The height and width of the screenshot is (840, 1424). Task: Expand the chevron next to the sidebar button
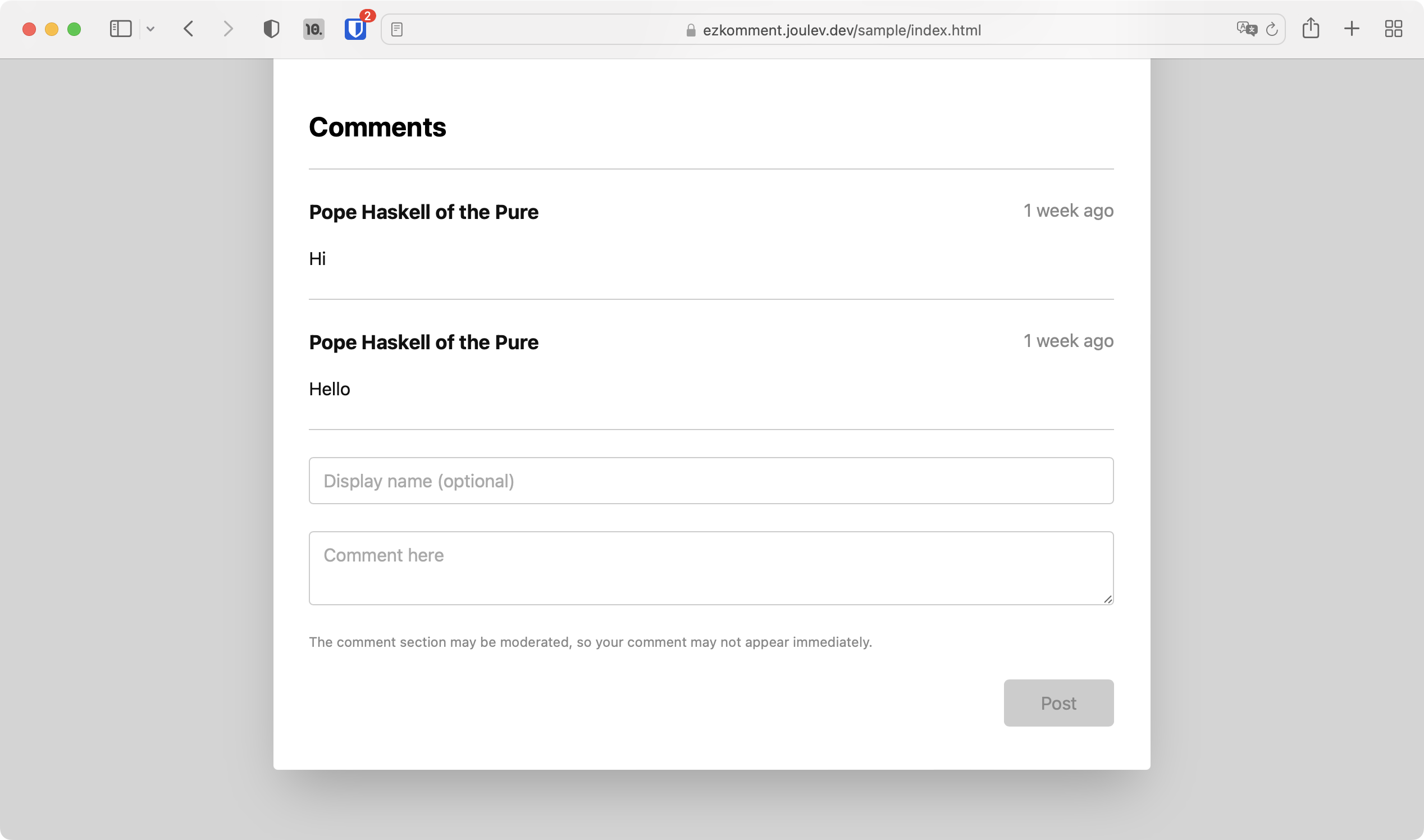[x=150, y=29]
